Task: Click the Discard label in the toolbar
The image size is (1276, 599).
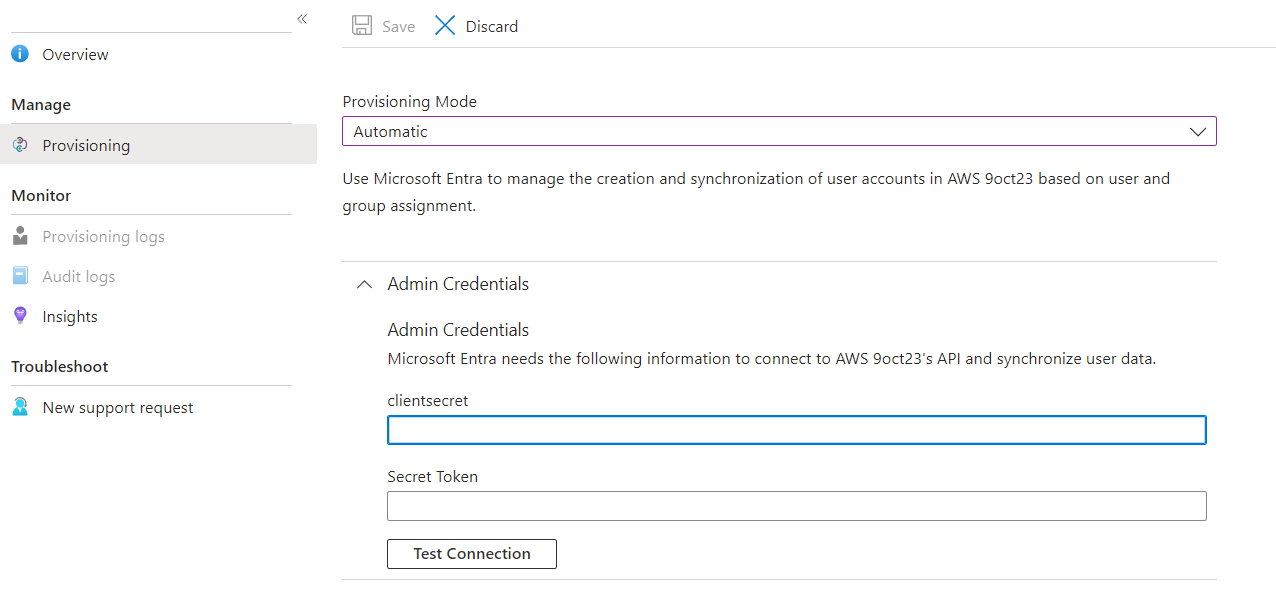Action: 492,27
